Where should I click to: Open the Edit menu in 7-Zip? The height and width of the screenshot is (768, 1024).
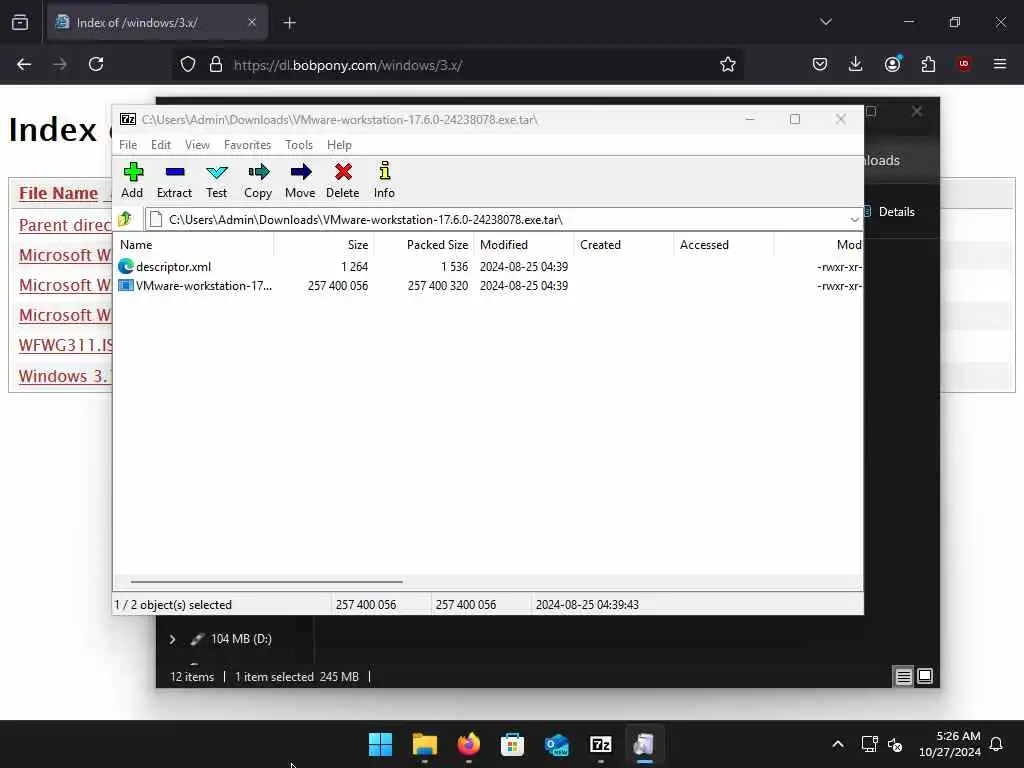161,145
